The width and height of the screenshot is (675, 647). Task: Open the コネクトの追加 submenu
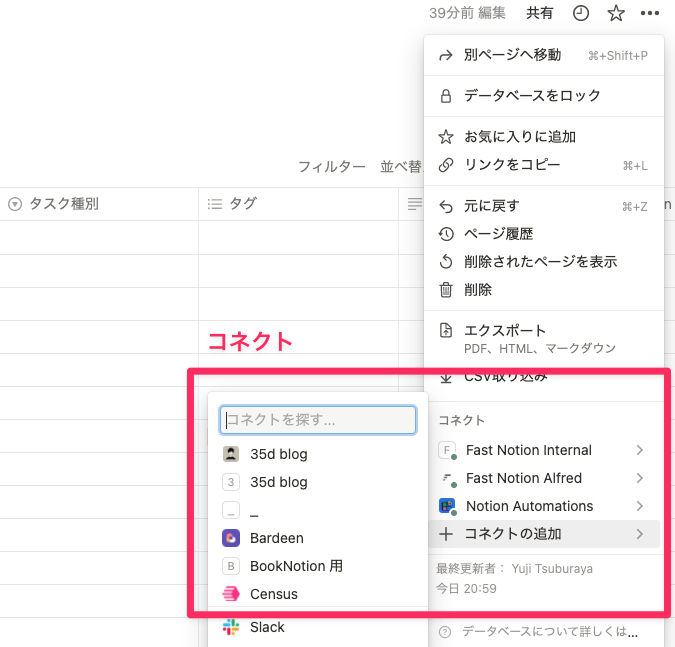544,534
